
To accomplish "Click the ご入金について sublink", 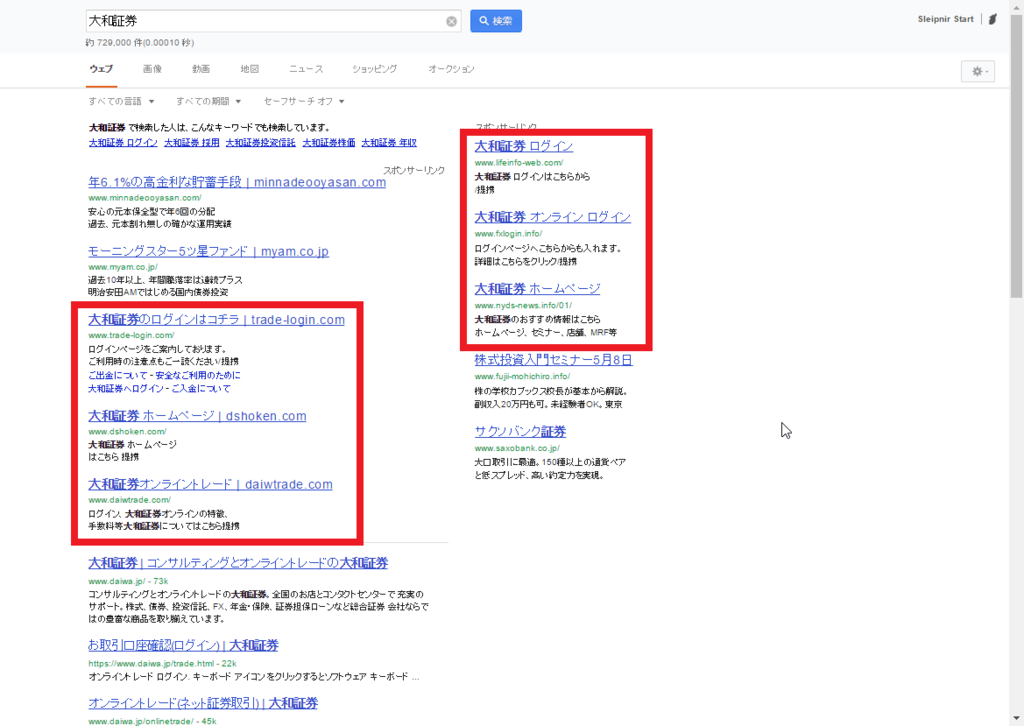I will point(201,388).
